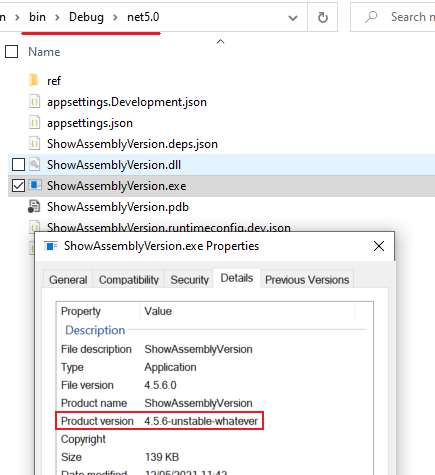
Task: Close the Properties dialog
Action: (x=379, y=246)
